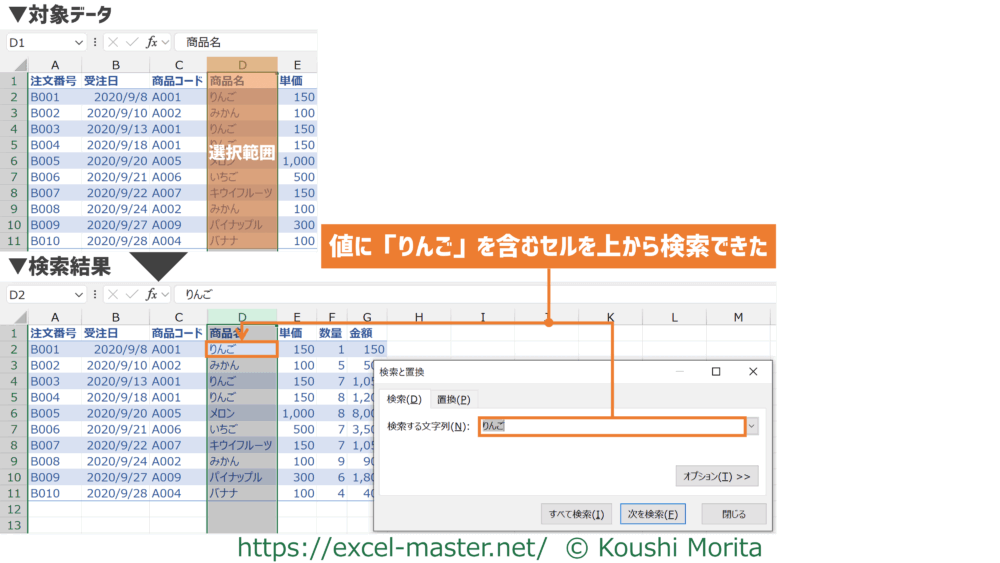Select column header M in the lower sheet
Viewport: 1000px width, 563px height.
pyautogui.click(x=738, y=317)
